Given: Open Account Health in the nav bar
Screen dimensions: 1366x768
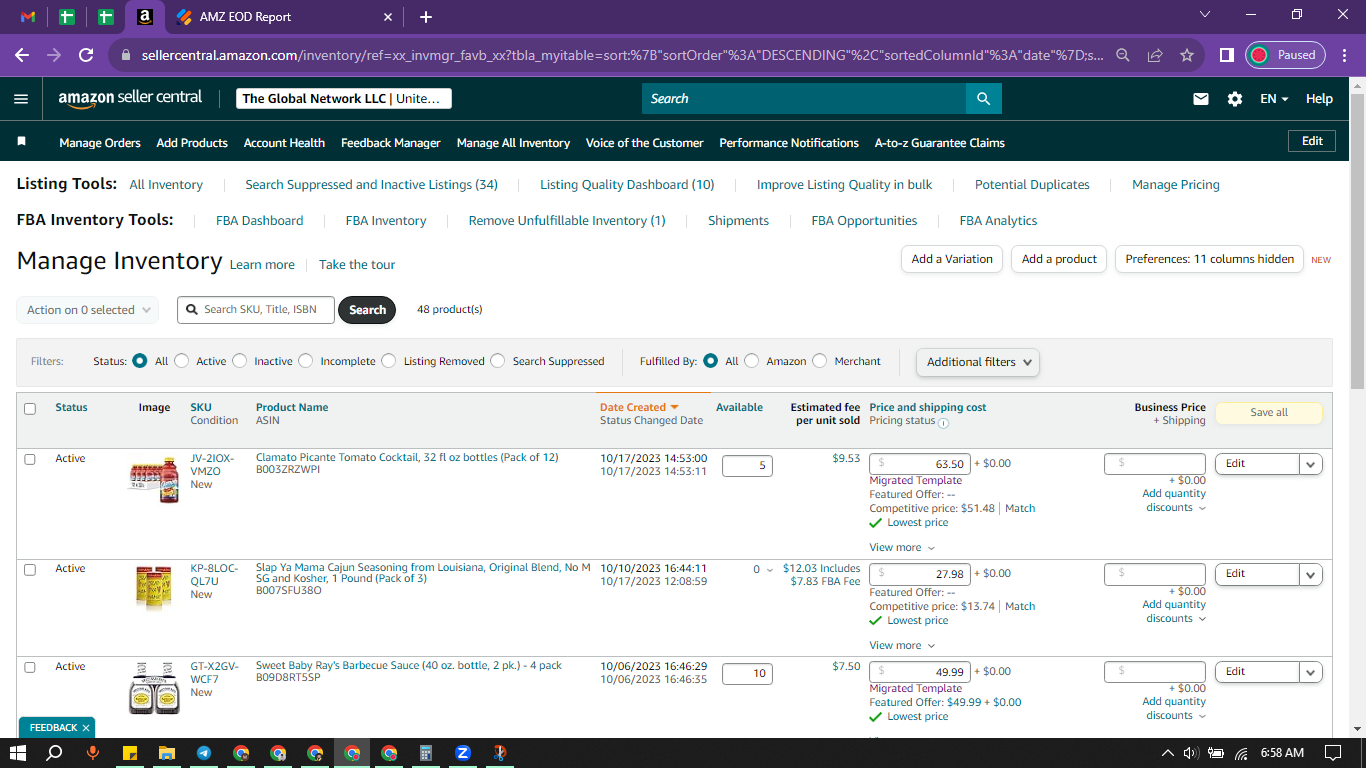Looking at the screenshot, I should tap(284, 143).
